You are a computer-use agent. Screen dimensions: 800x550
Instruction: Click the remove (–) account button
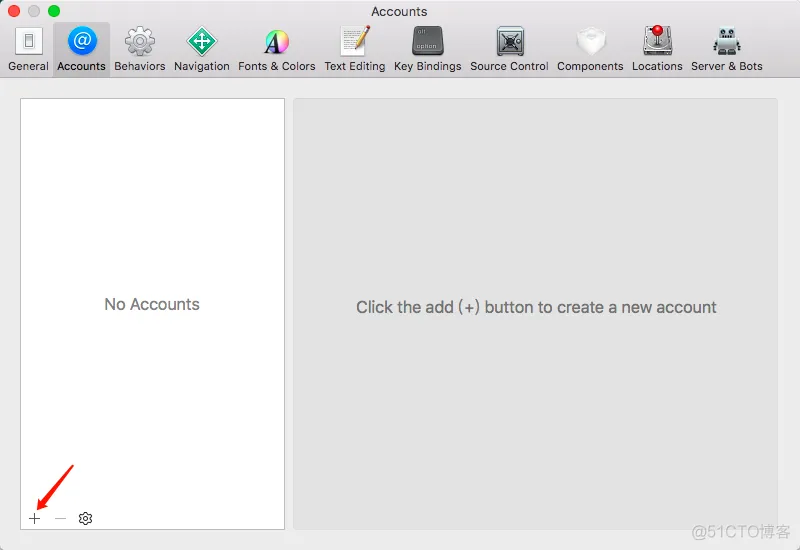pyautogui.click(x=60, y=518)
